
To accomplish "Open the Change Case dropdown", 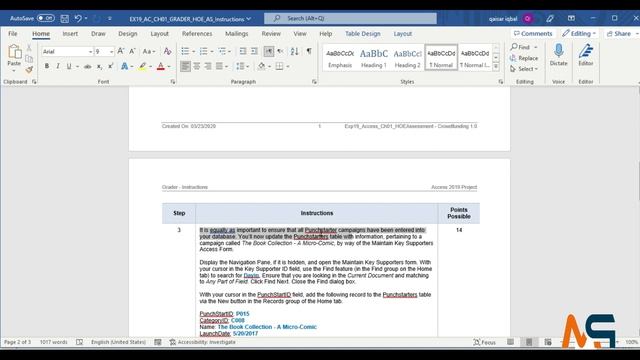I will (x=149, y=51).
